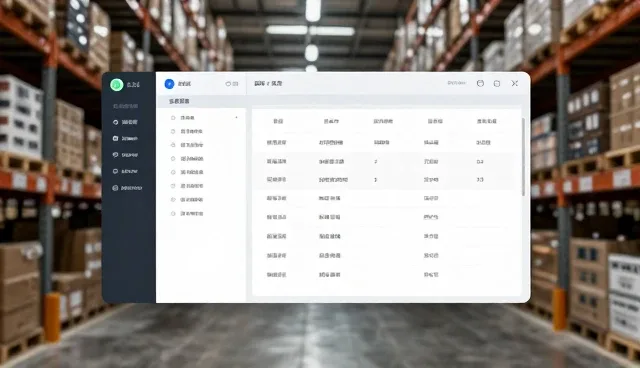
Task: Sort by the third table column header
Action: (383, 121)
